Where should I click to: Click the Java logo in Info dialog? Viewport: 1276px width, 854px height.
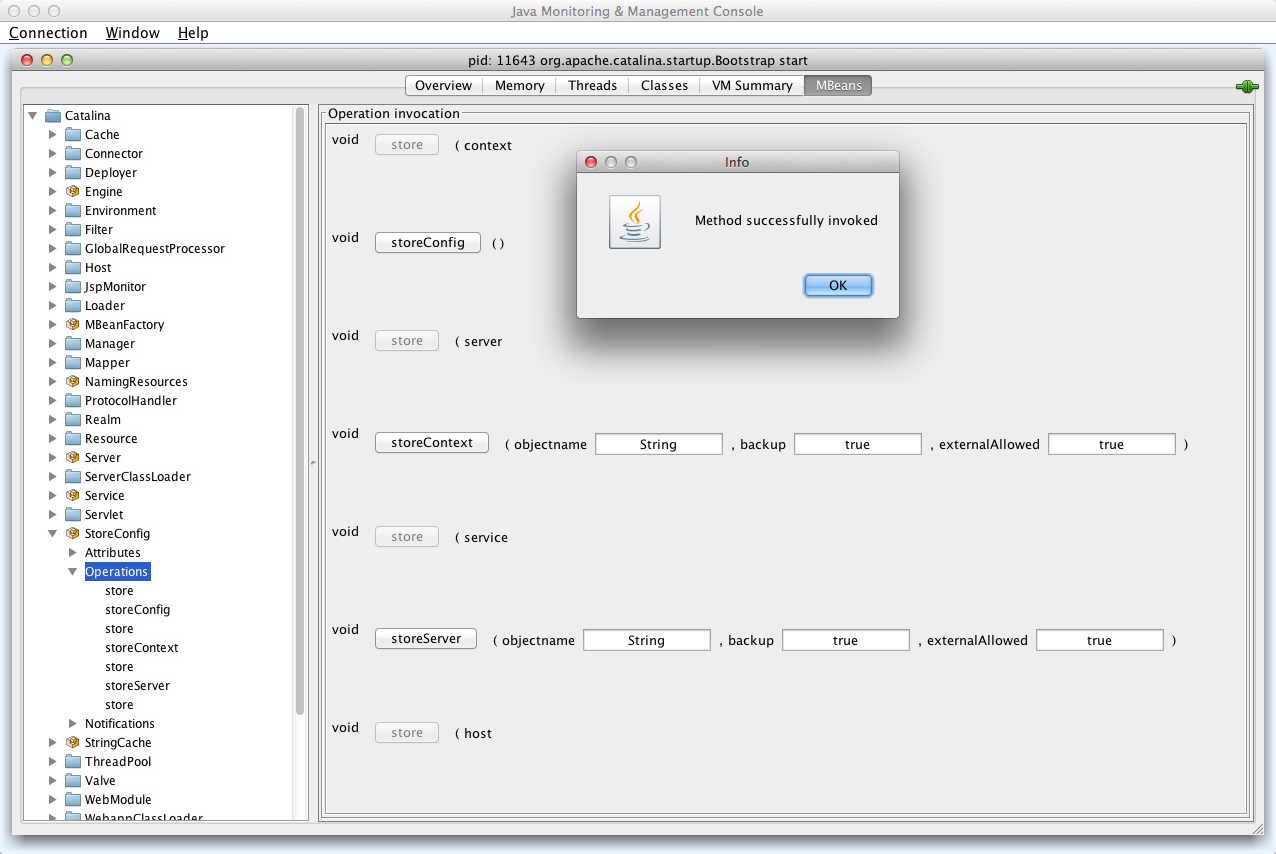[635, 222]
